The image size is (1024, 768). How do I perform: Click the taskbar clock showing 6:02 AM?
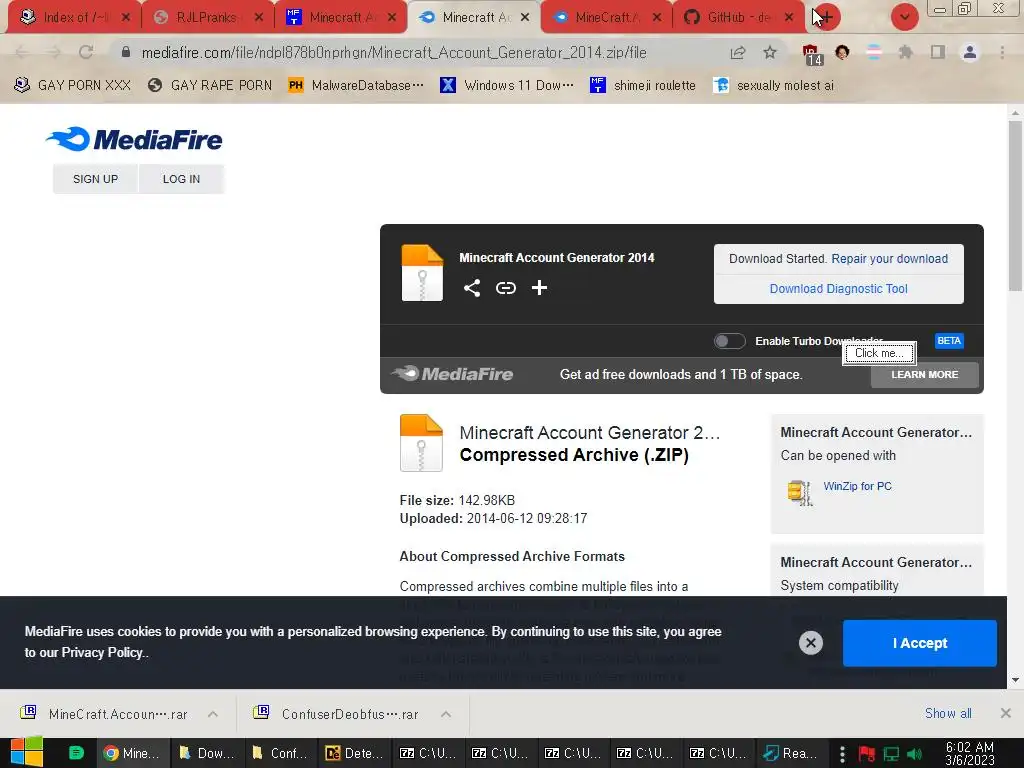coord(970,754)
